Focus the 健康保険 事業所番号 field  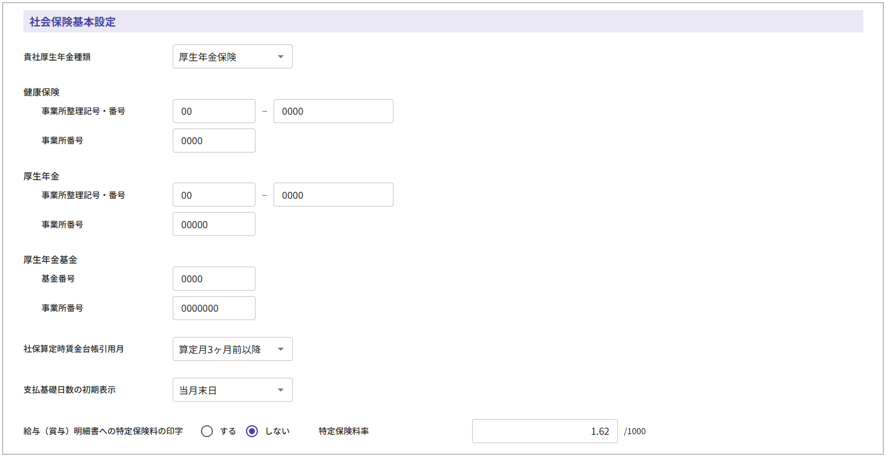[x=214, y=141]
